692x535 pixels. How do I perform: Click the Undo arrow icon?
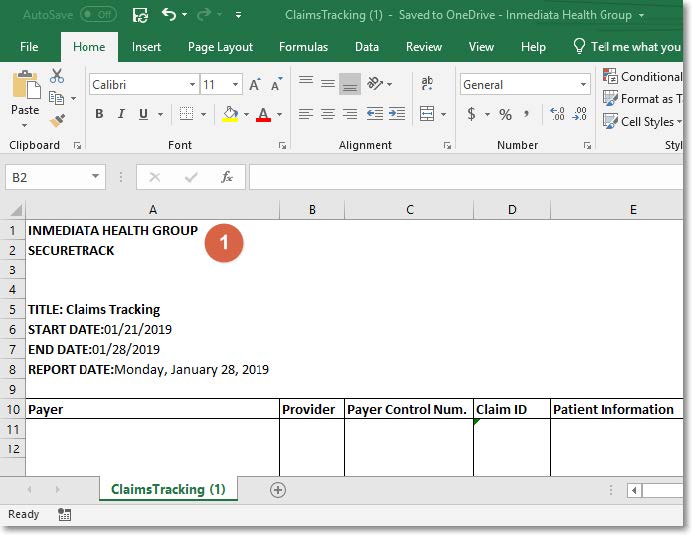point(169,15)
